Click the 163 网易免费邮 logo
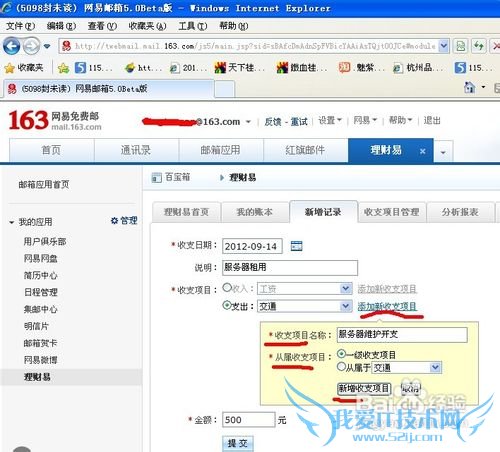The image size is (500, 452). click(55, 120)
